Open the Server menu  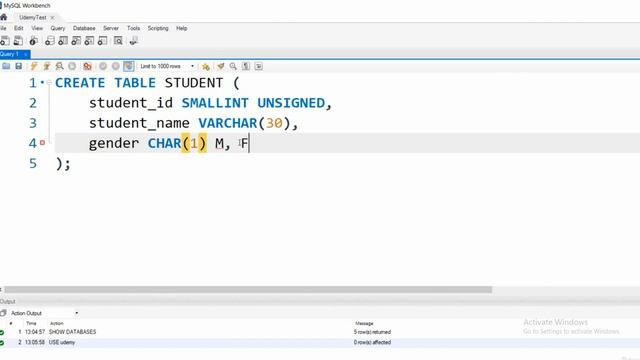click(x=111, y=28)
